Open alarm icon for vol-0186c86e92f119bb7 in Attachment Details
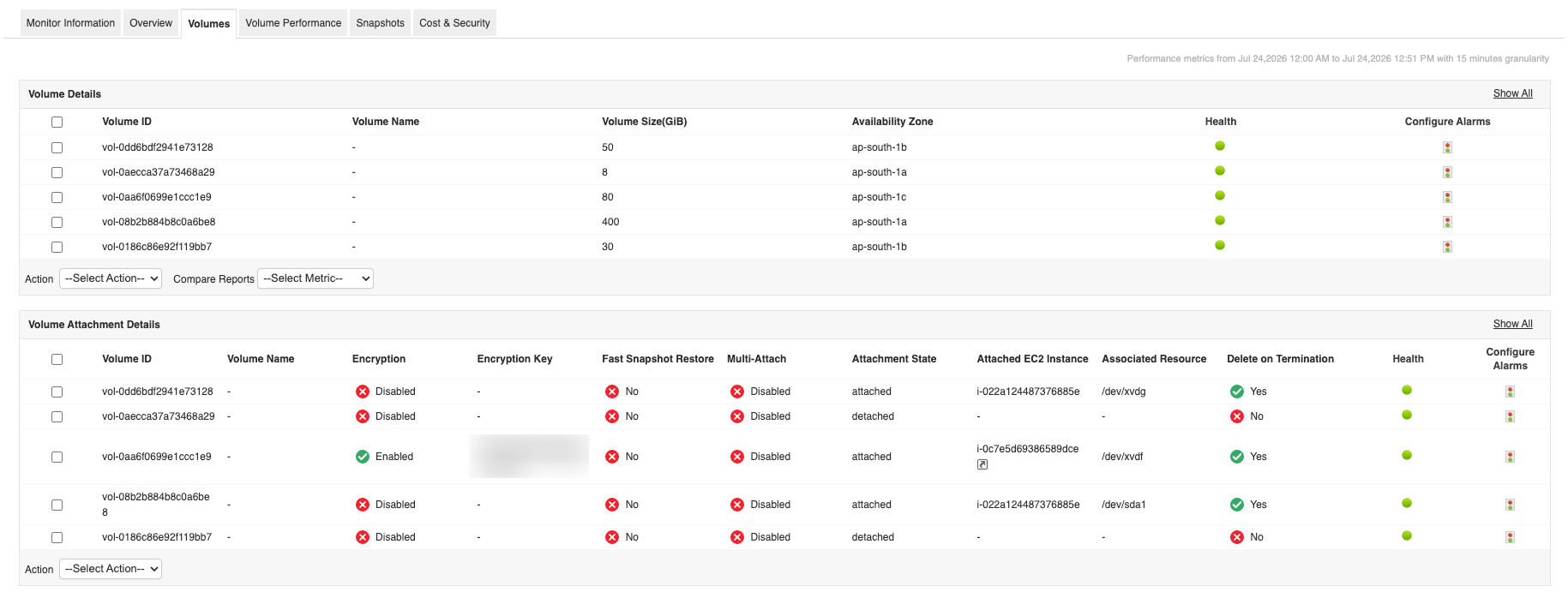 [x=1510, y=537]
